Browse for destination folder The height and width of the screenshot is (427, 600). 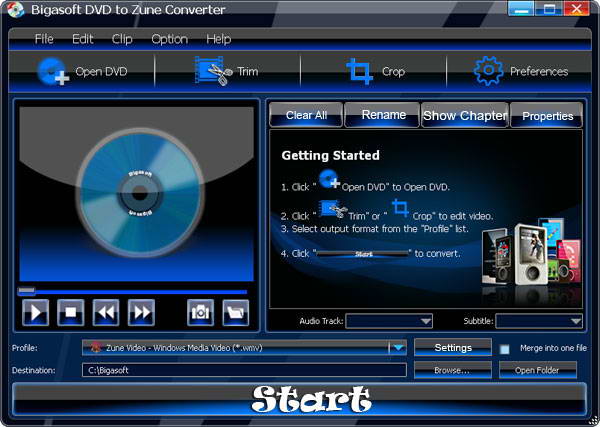453,370
